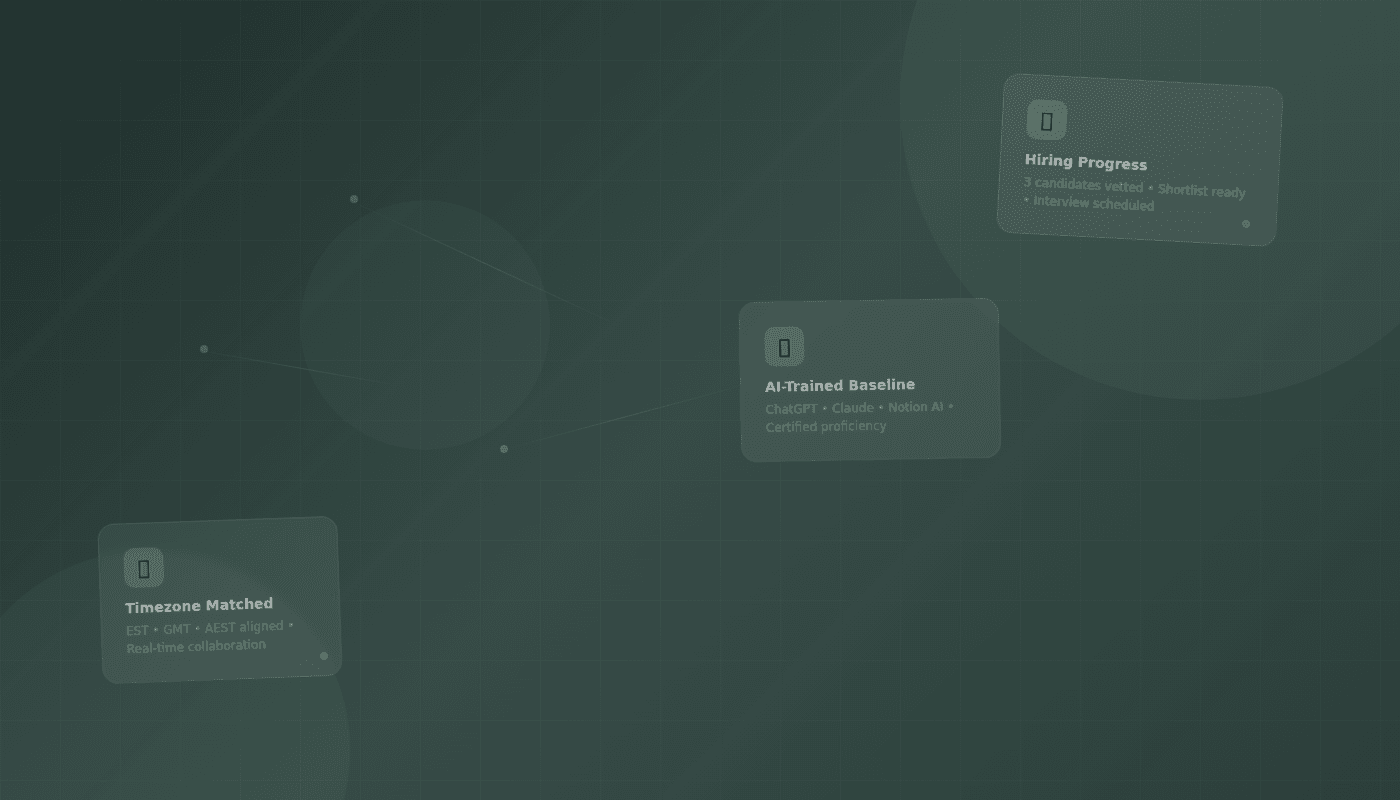Image resolution: width=1400 pixels, height=800 pixels.
Task: Select leftmost node dot of network graphic
Action: point(204,349)
